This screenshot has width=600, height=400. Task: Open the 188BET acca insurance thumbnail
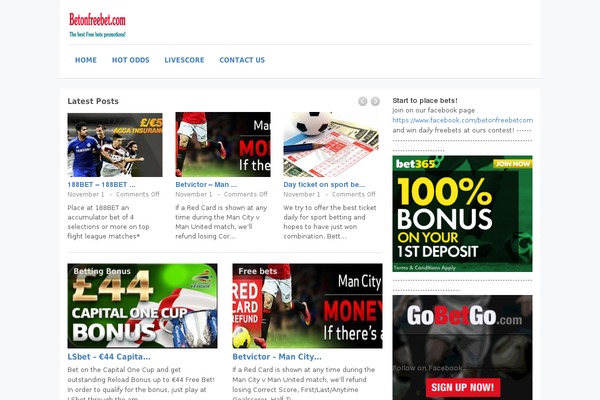[x=115, y=145]
